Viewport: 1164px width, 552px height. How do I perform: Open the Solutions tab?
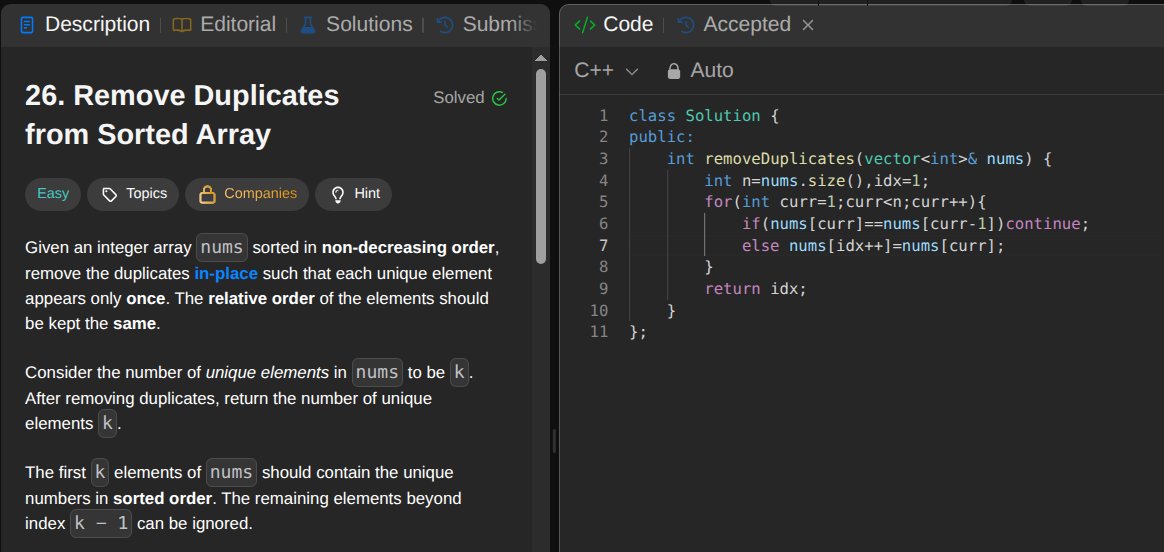356,24
